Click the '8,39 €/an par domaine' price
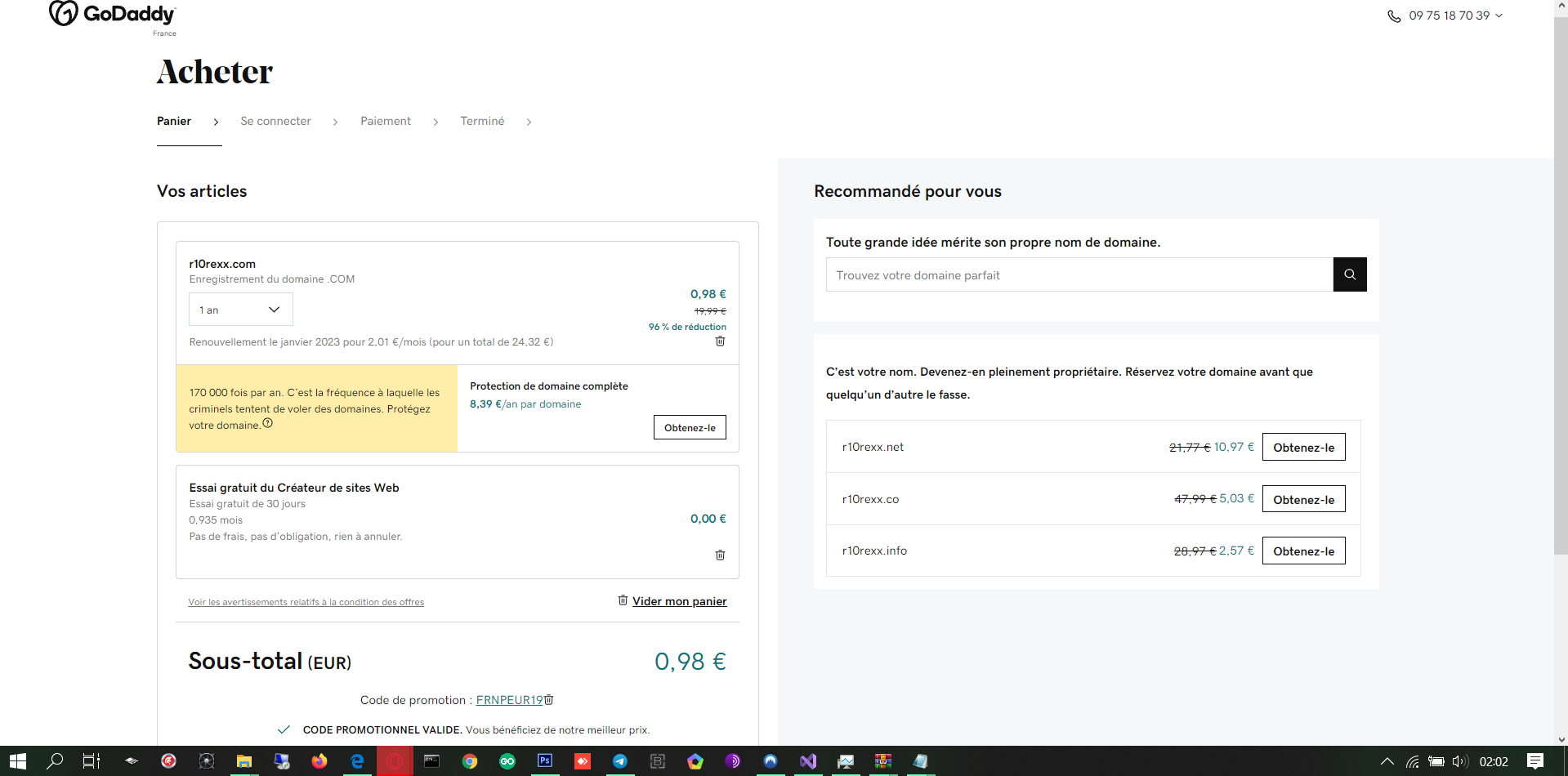This screenshot has height=776, width=1568. point(525,404)
